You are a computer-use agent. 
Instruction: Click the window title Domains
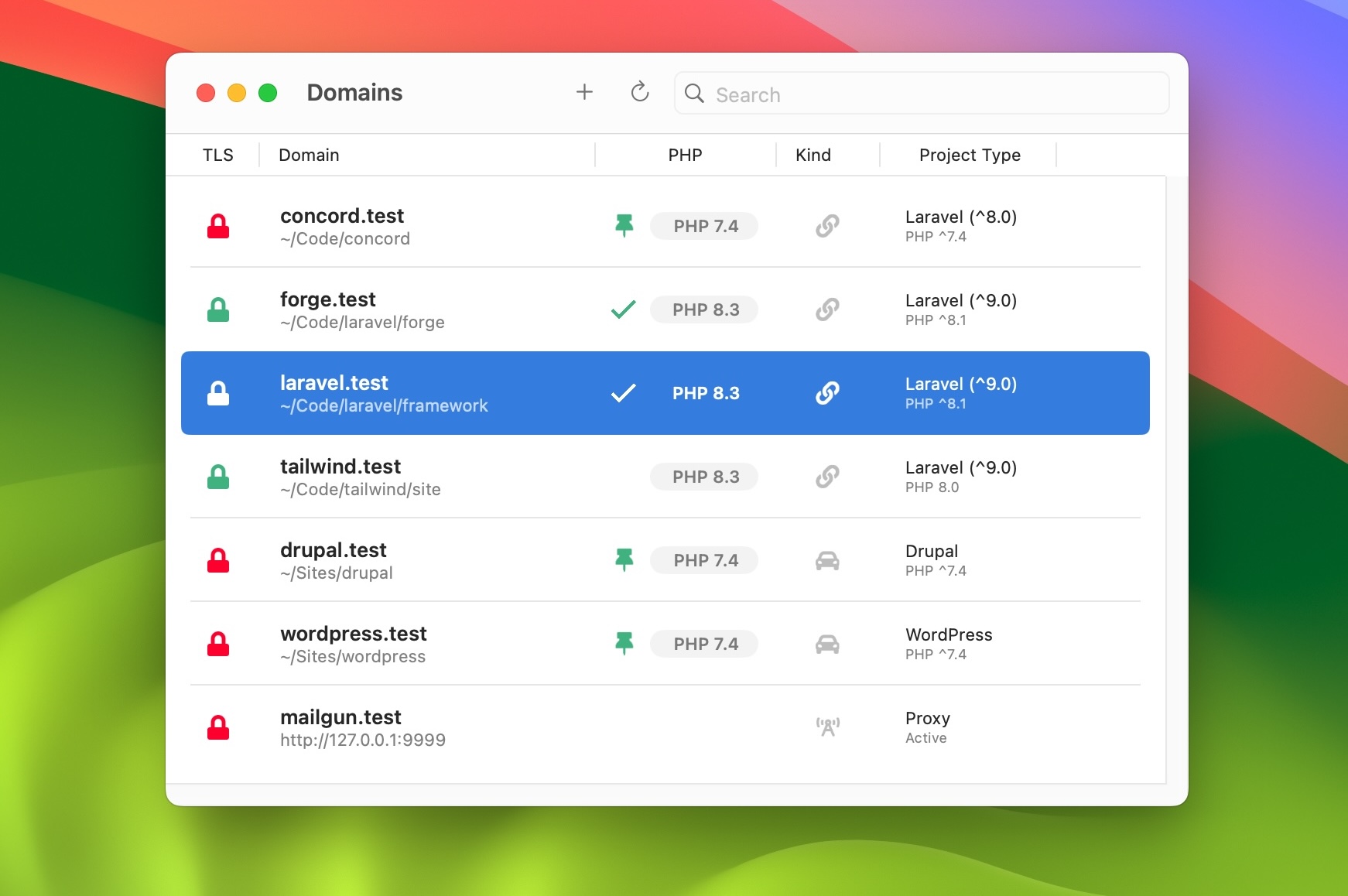pos(354,93)
